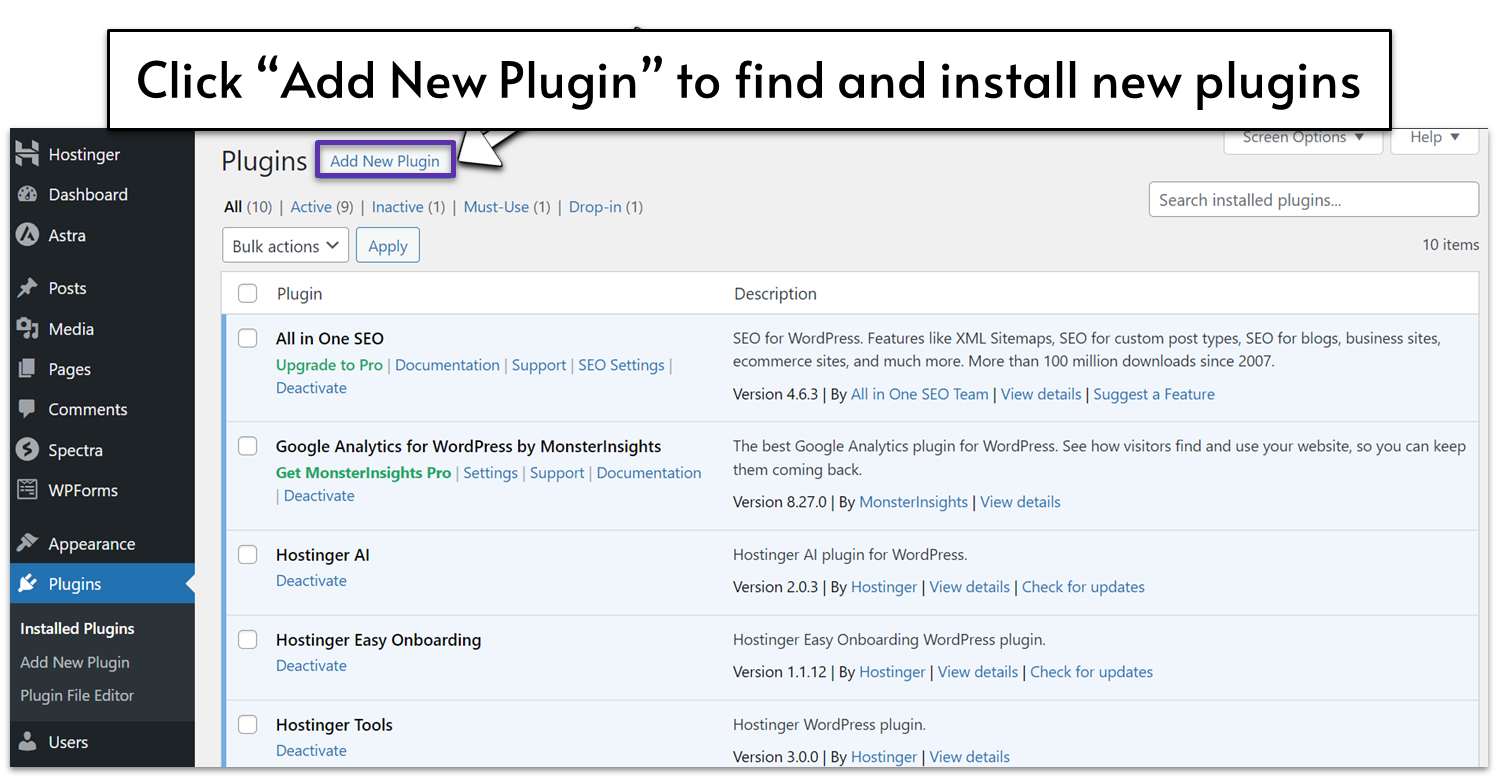
Task: Click the Dashboard gauge icon
Action: [28, 195]
